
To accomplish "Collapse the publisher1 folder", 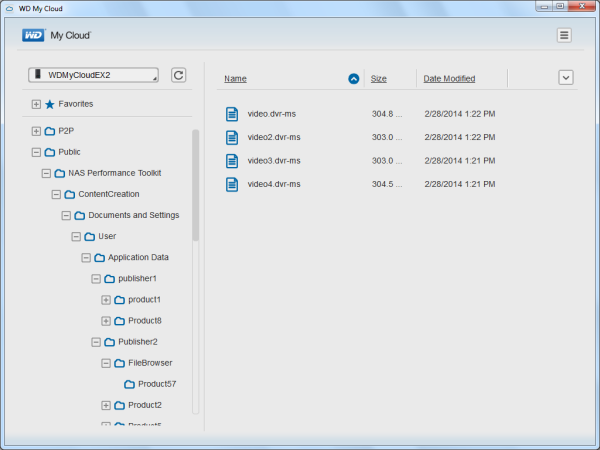I will [x=96, y=279].
